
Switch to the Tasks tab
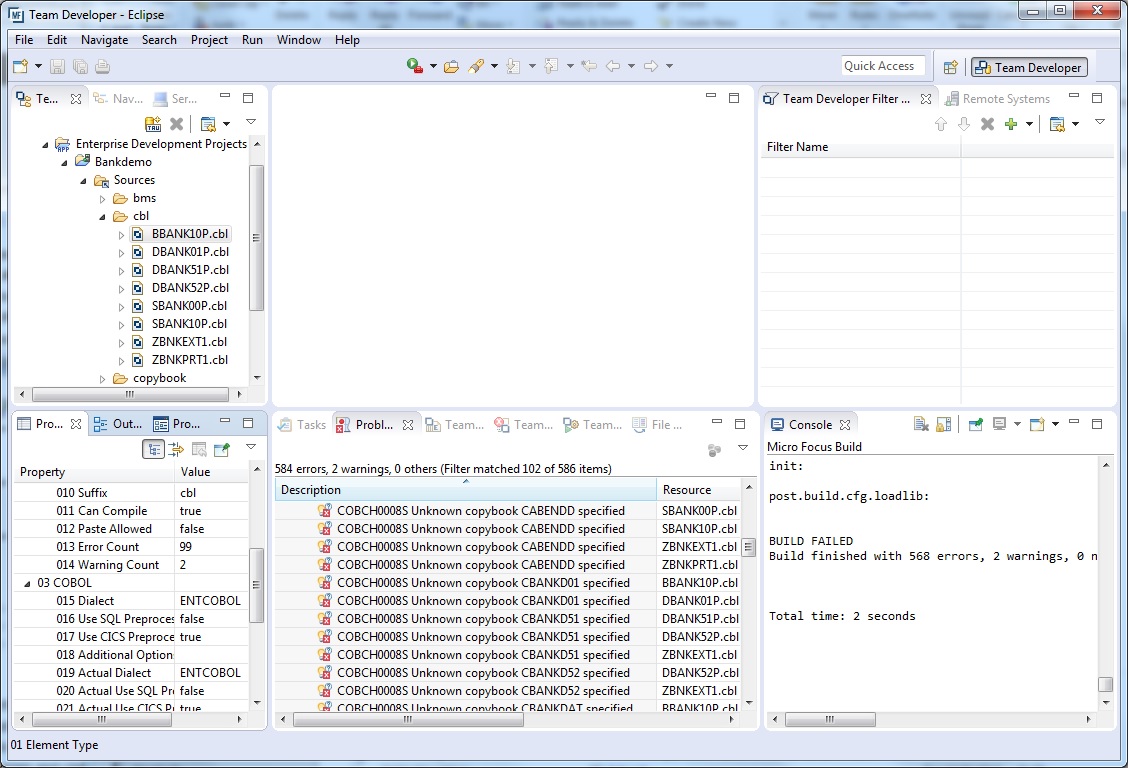click(x=303, y=424)
